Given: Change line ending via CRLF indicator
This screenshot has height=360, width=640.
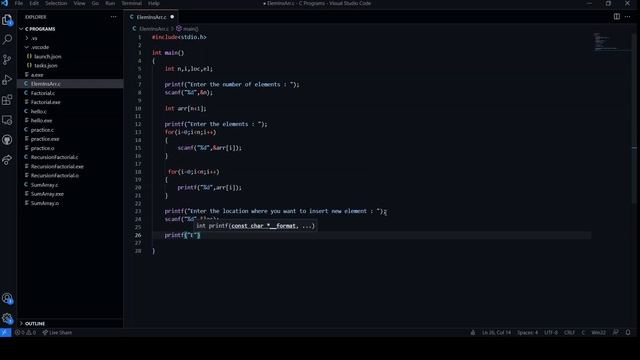Looking at the screenshot, I should (569, 333).
